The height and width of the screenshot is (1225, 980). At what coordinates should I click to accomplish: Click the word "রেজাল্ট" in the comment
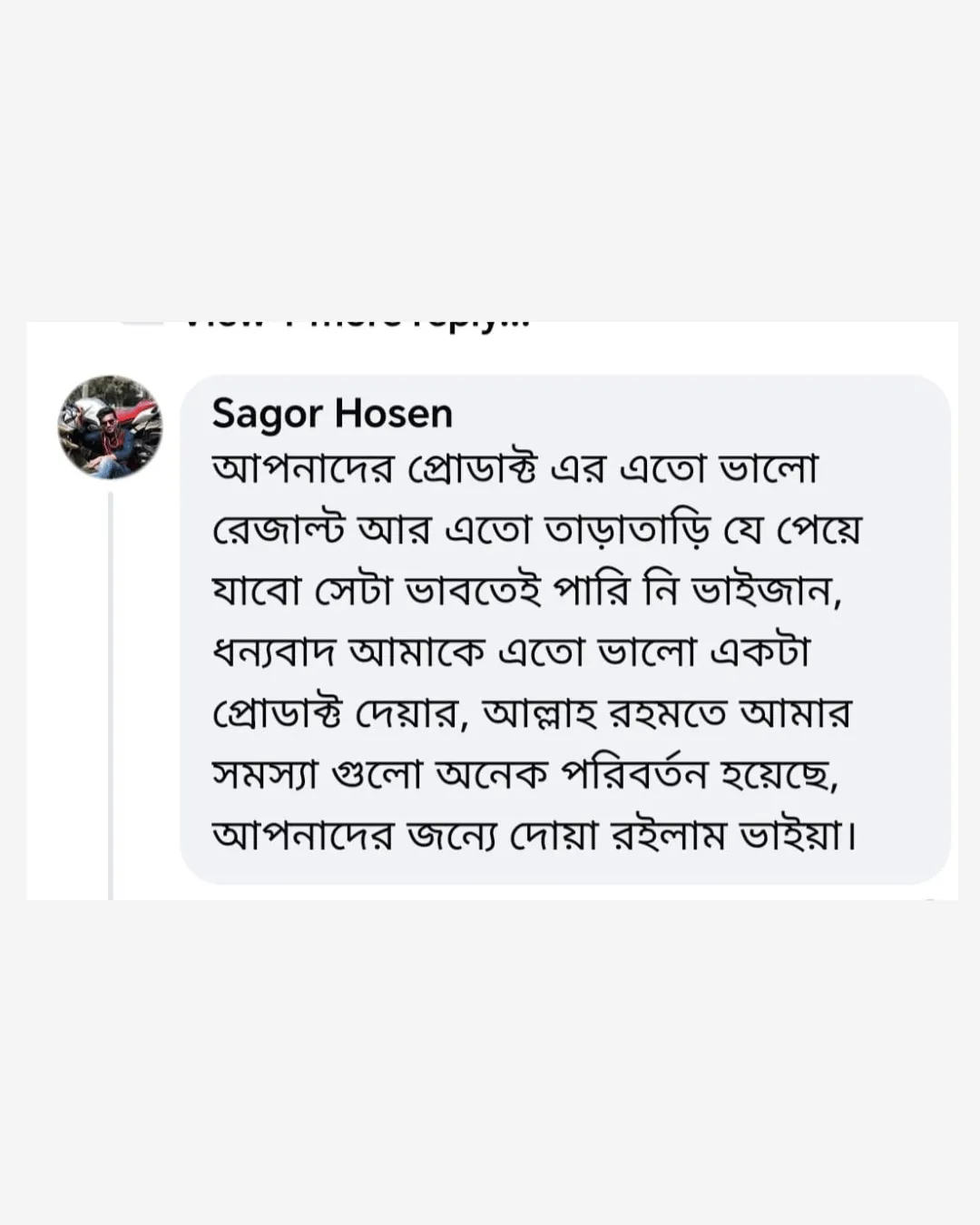[x=278, y=529]
